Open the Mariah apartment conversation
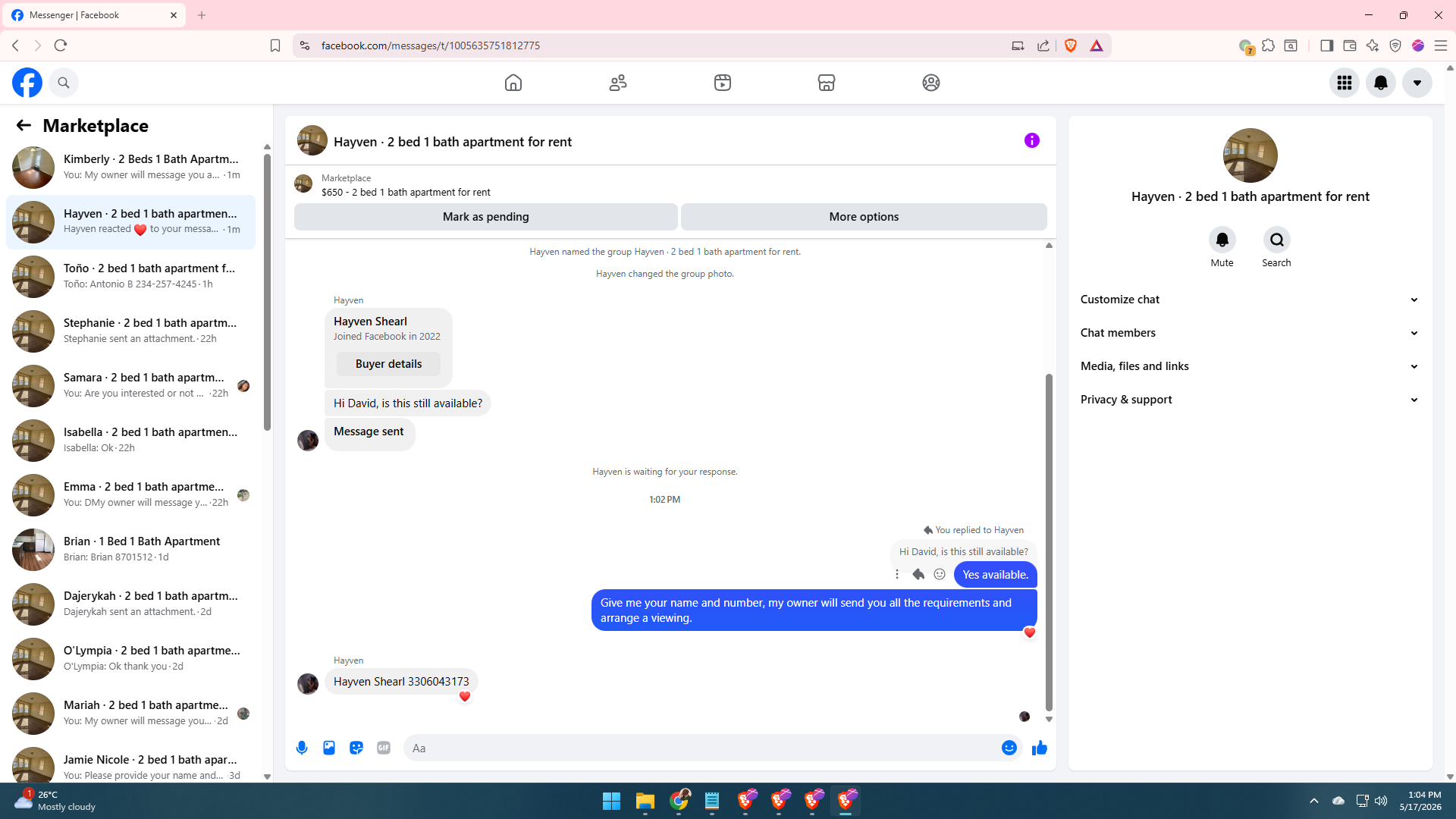The image size is (1456, 819). click(x=130, y=714)
